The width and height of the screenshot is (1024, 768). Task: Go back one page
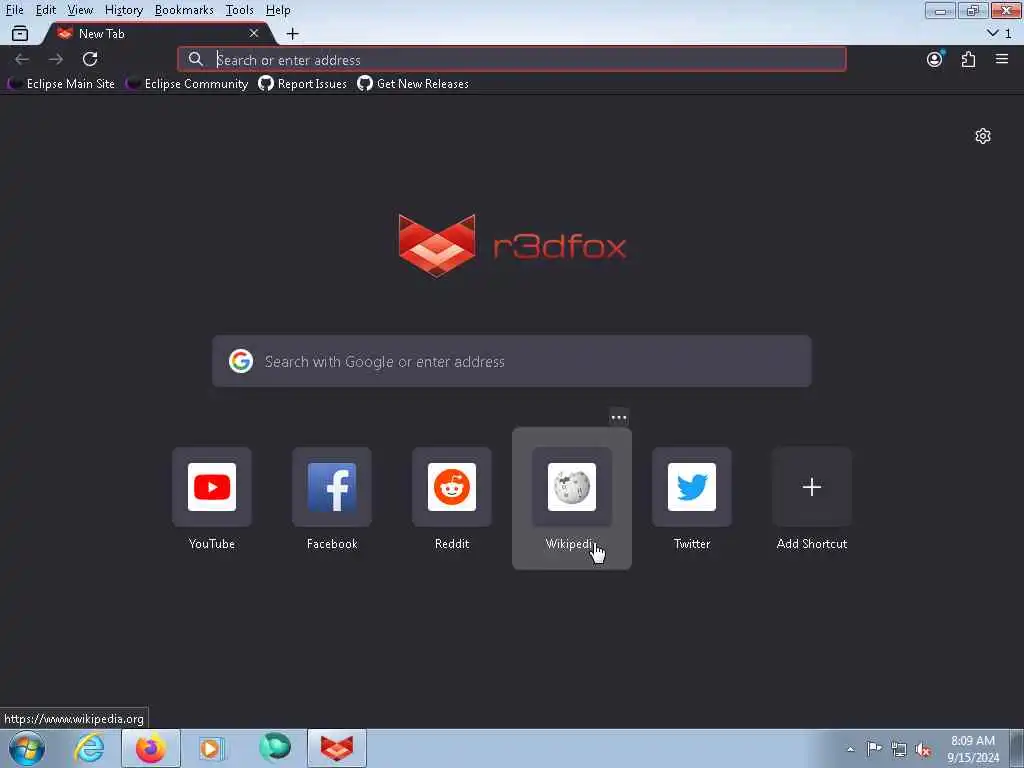pyautogui.click(x=22, y=59)
